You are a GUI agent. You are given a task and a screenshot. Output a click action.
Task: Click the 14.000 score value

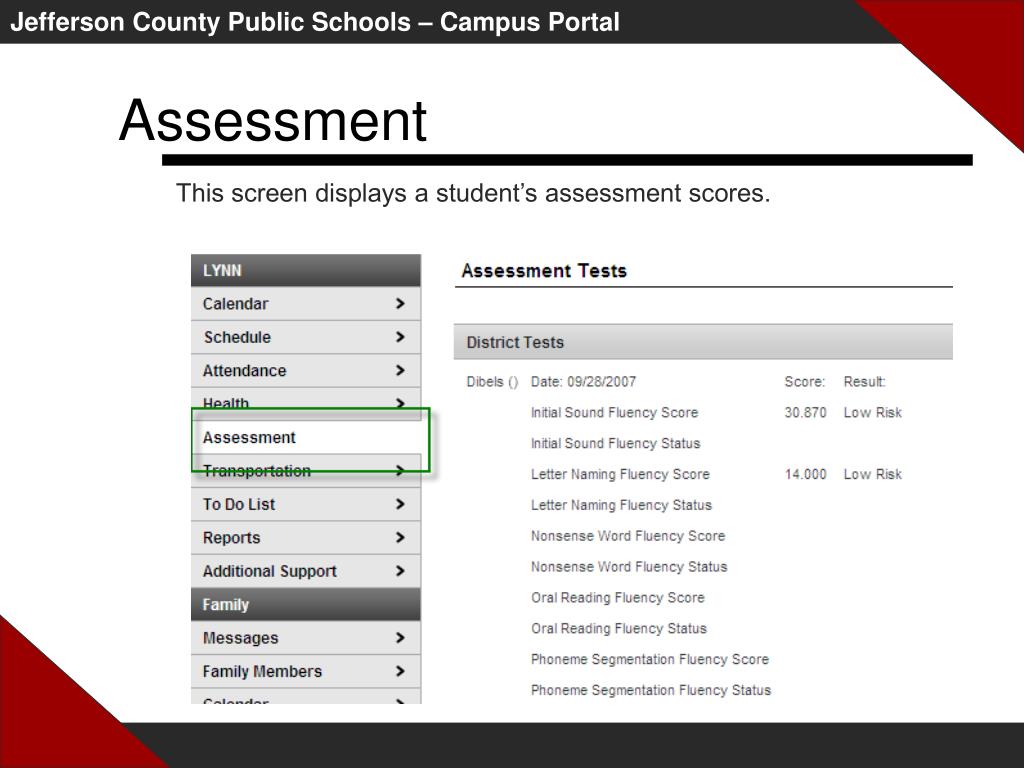tap(805, 474)
